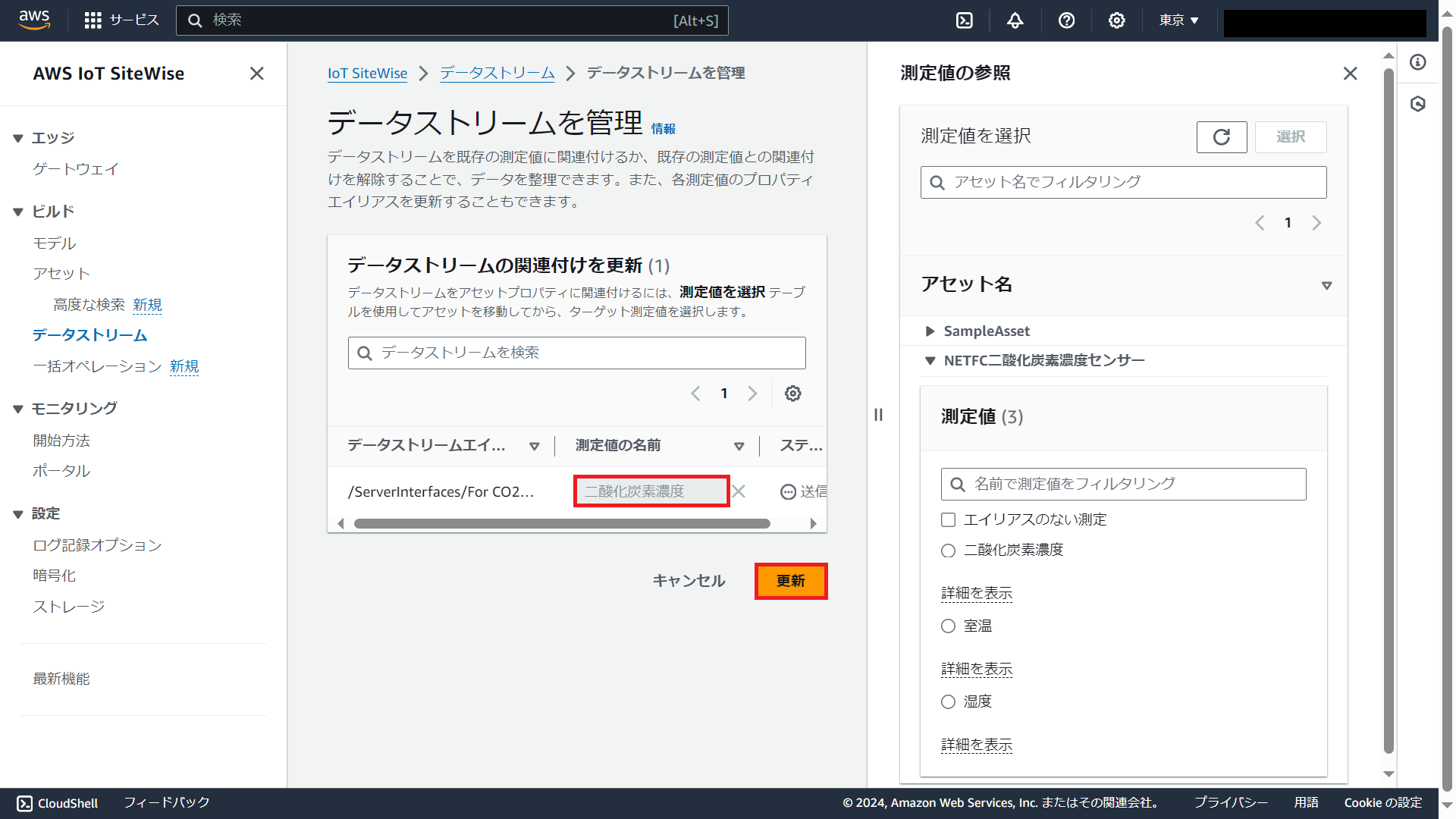Screen dimensions: 1456x819
Task: Navigate to モデル in the sidebar
Action: pos(54,243)
